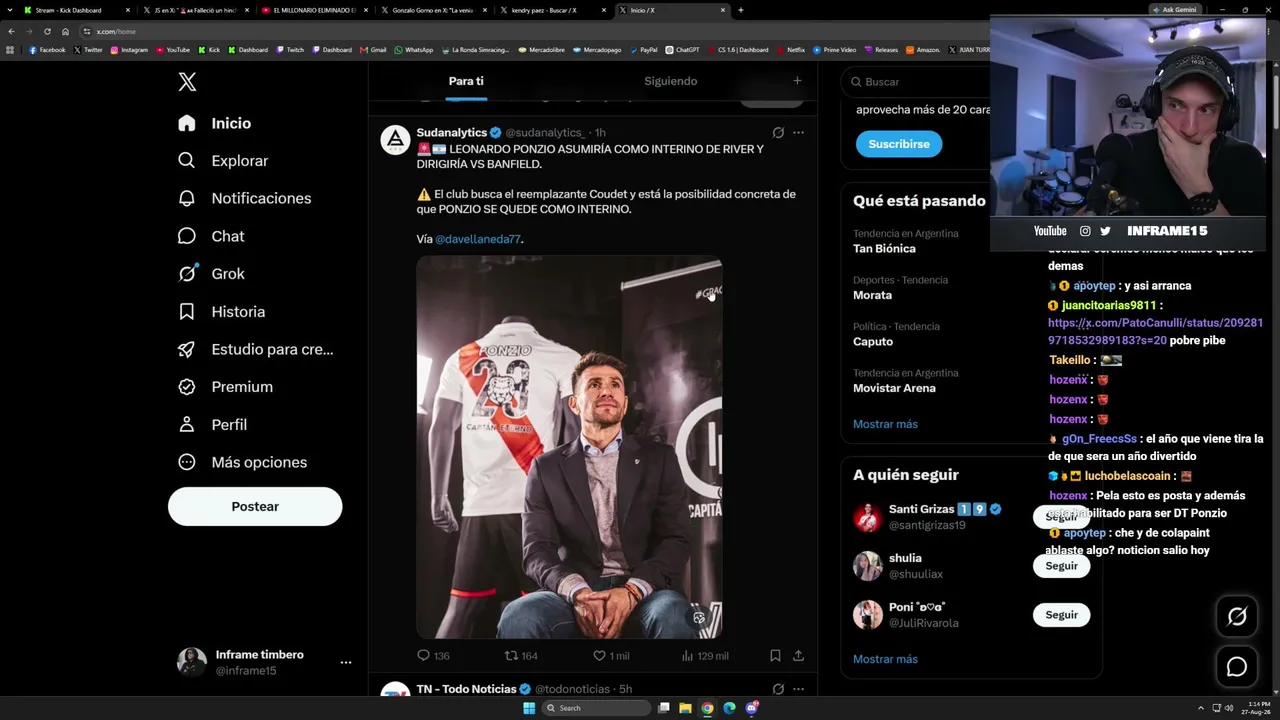Open the Windows Start menu
1280x720 pixels.
tap(529, 708)
